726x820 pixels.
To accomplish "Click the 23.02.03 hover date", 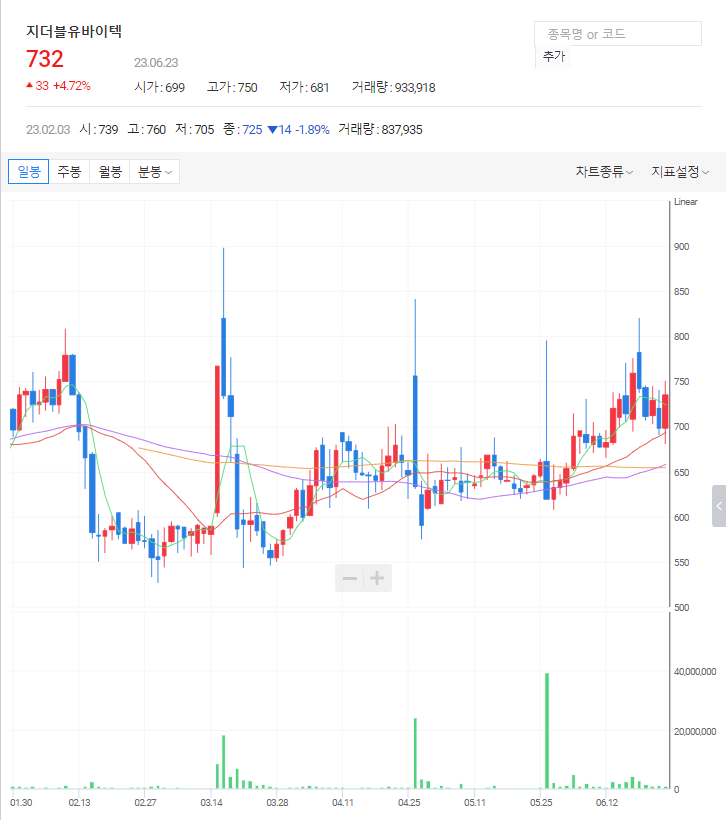I will pyautogui.click(x=48, y=130).
